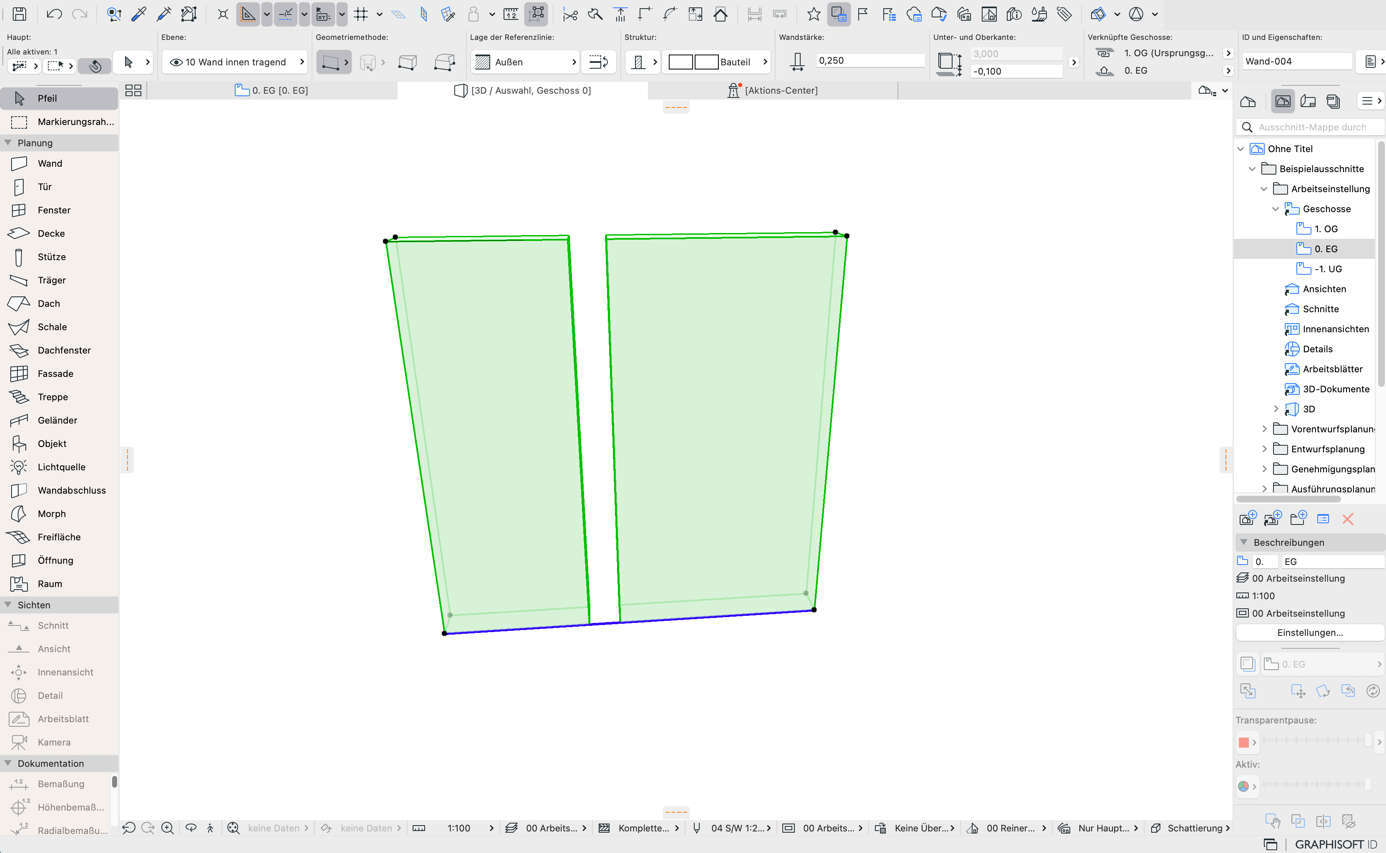Flip wall reference line side button
1386x853 pixels.
(598, 62)
